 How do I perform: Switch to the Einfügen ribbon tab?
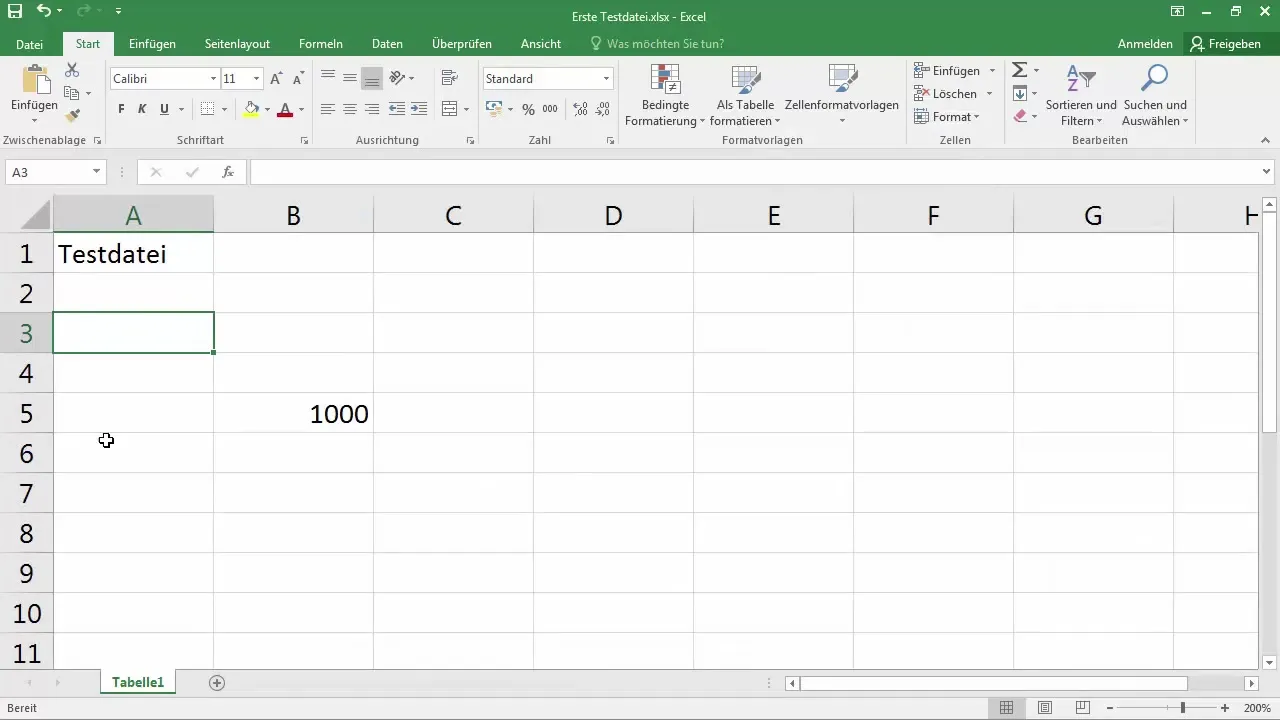152,44
